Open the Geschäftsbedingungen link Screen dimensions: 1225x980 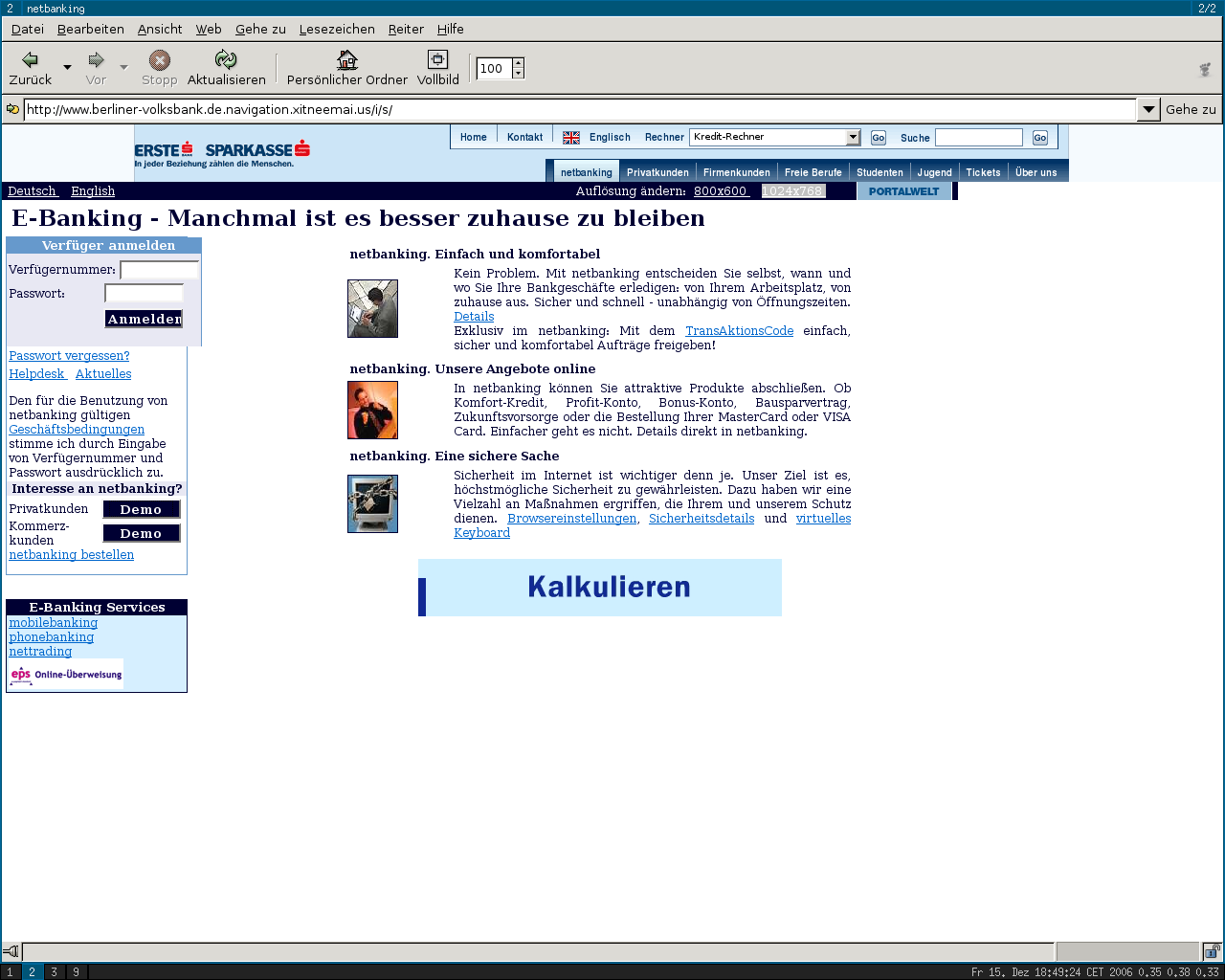pos(77,429)
